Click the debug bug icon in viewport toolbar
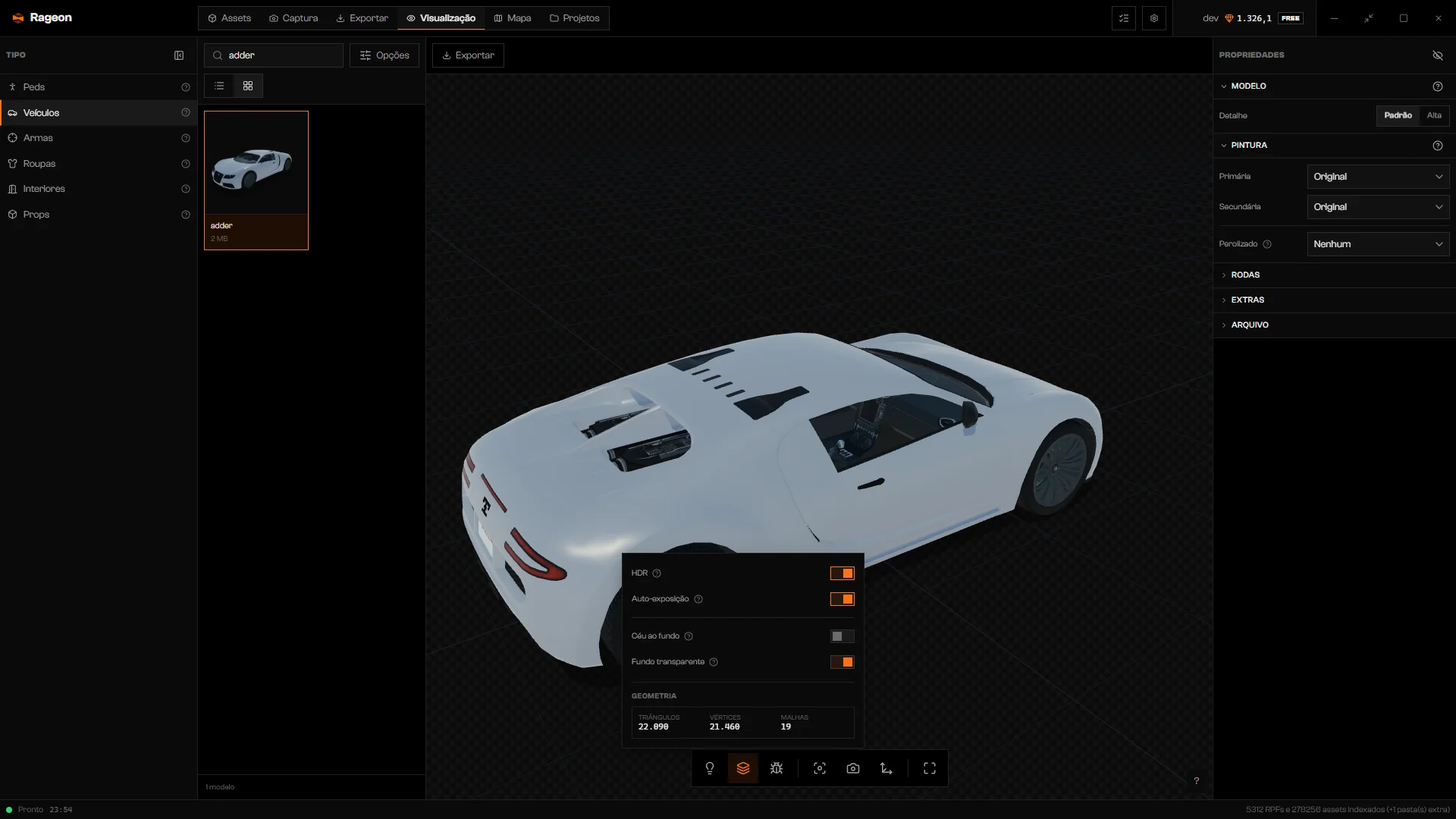The width and height of the screenshot is (1456, 819). pos(777,768)
